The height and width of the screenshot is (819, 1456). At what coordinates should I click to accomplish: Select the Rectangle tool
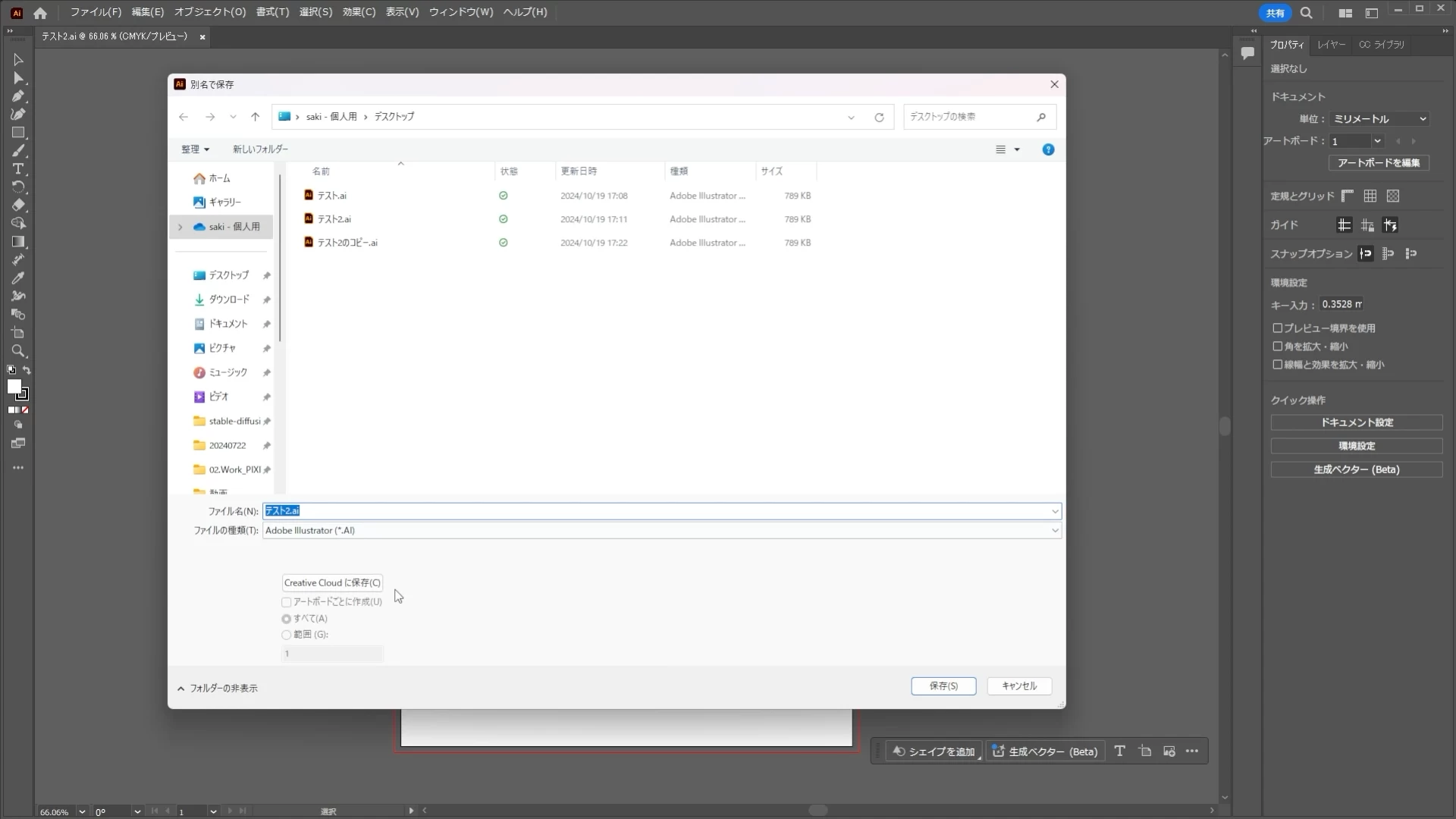point(18,133)
